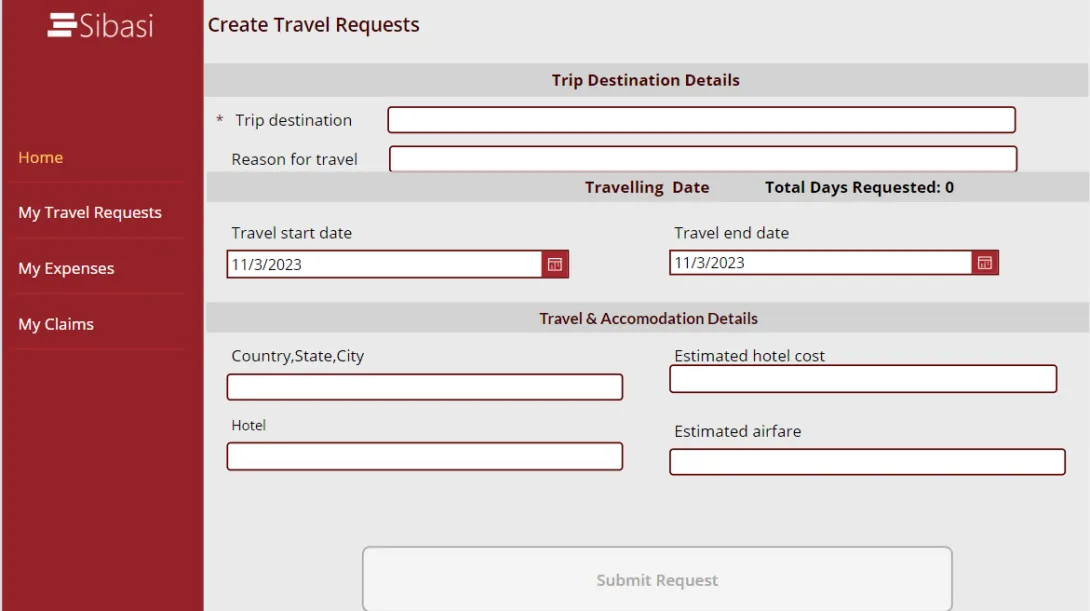Focus the Estimated hotel cost field
Viewport: 1090px width, 611px height.
coord(863,379)
